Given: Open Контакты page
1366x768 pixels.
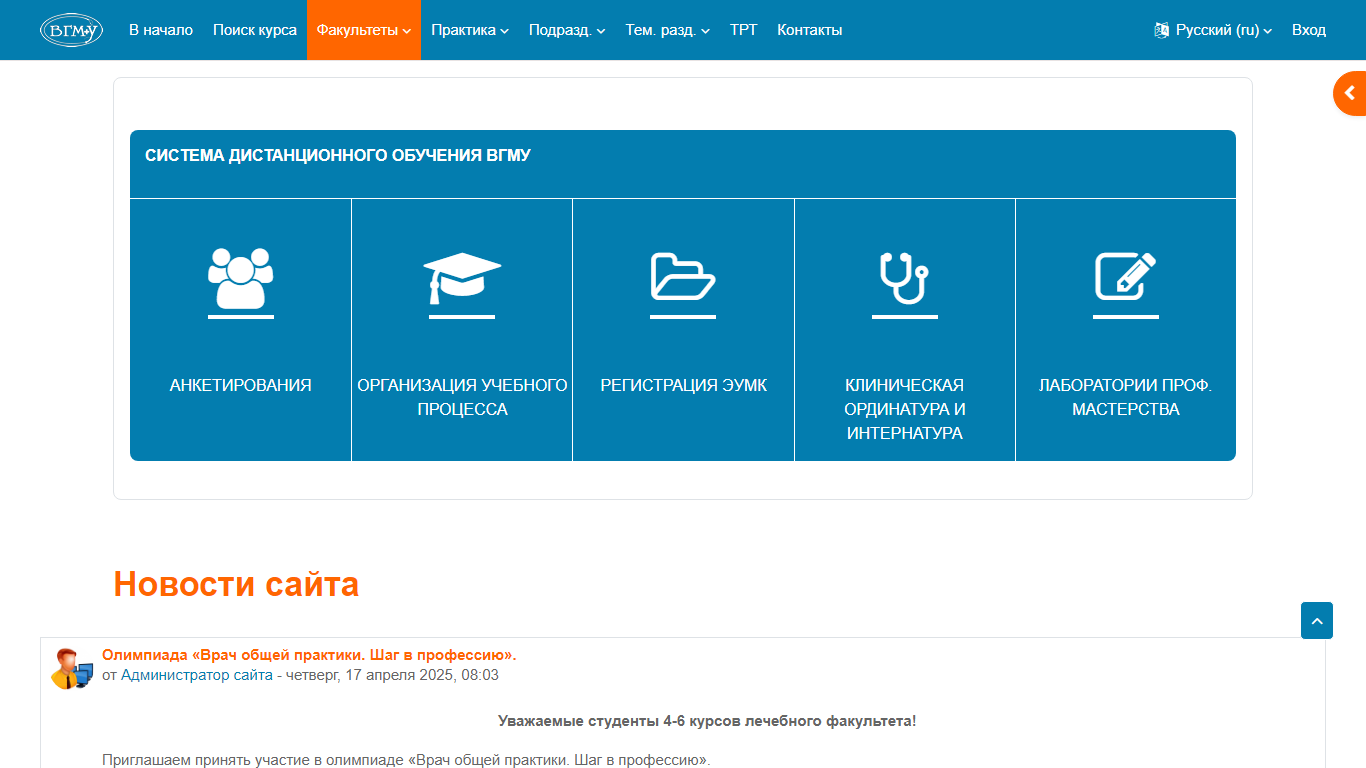Looking at the screenshot, I should tap(810, 30).
